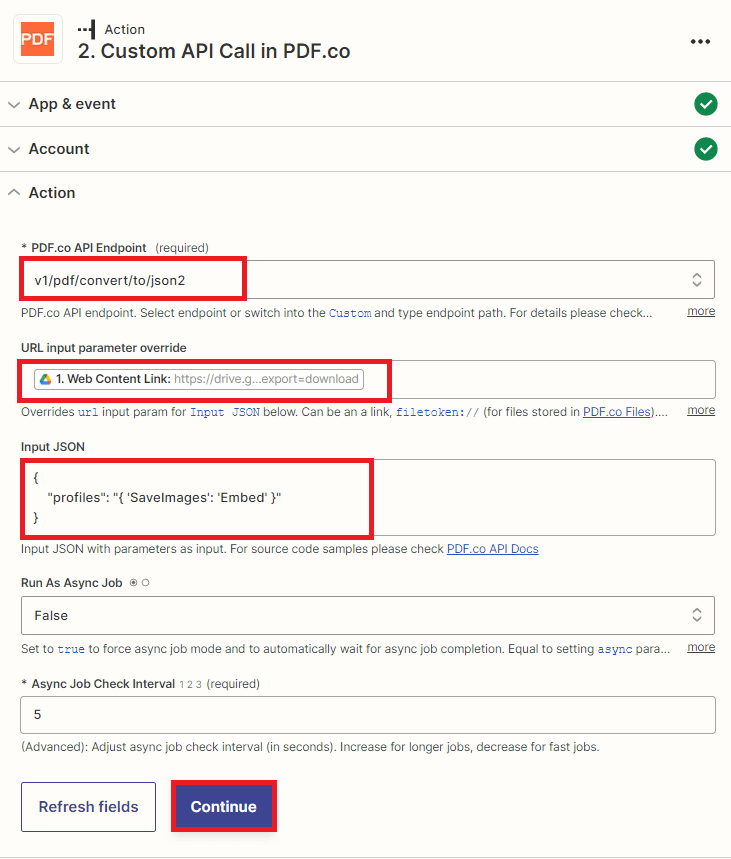Click the Google Drive icon in Web Content Link pill
The image size is (731, 859).
coord(44,380)
